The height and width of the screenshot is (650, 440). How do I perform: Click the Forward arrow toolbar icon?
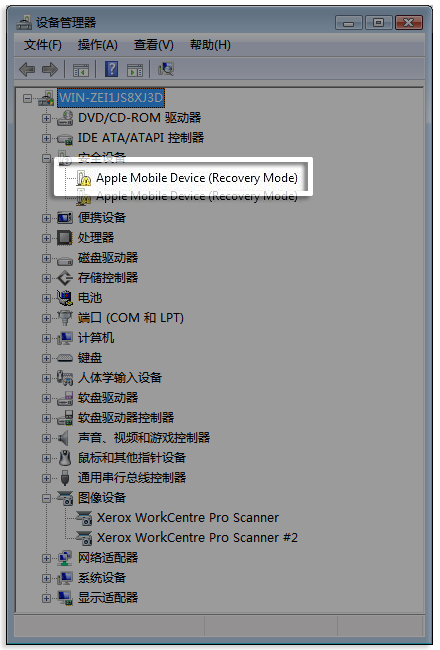50,69
